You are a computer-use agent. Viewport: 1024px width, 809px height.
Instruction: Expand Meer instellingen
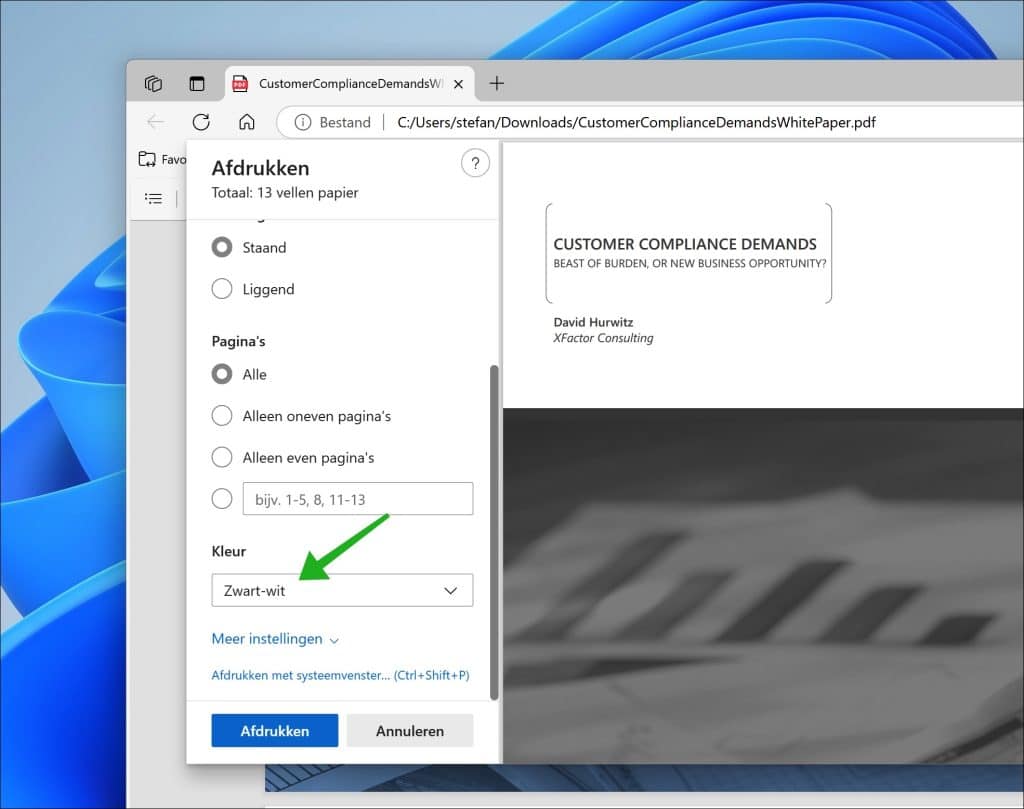pos(275,639)
